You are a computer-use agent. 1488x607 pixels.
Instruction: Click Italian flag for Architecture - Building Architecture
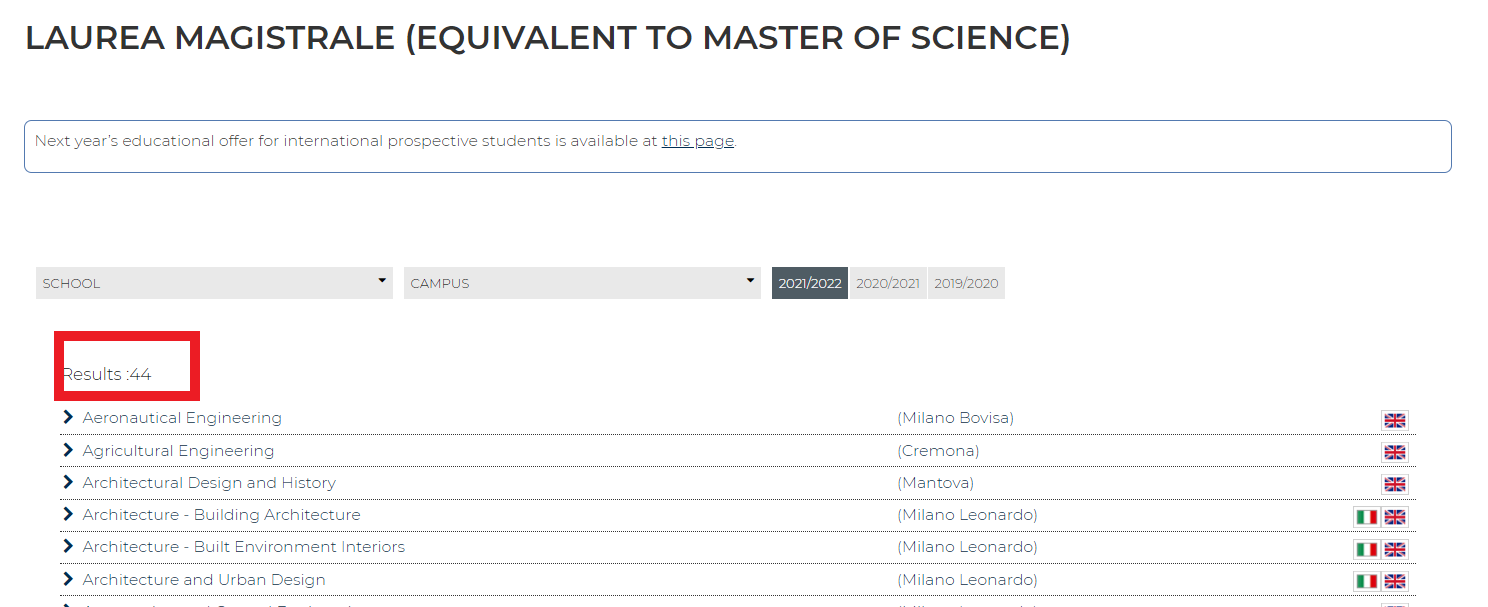1366,517
